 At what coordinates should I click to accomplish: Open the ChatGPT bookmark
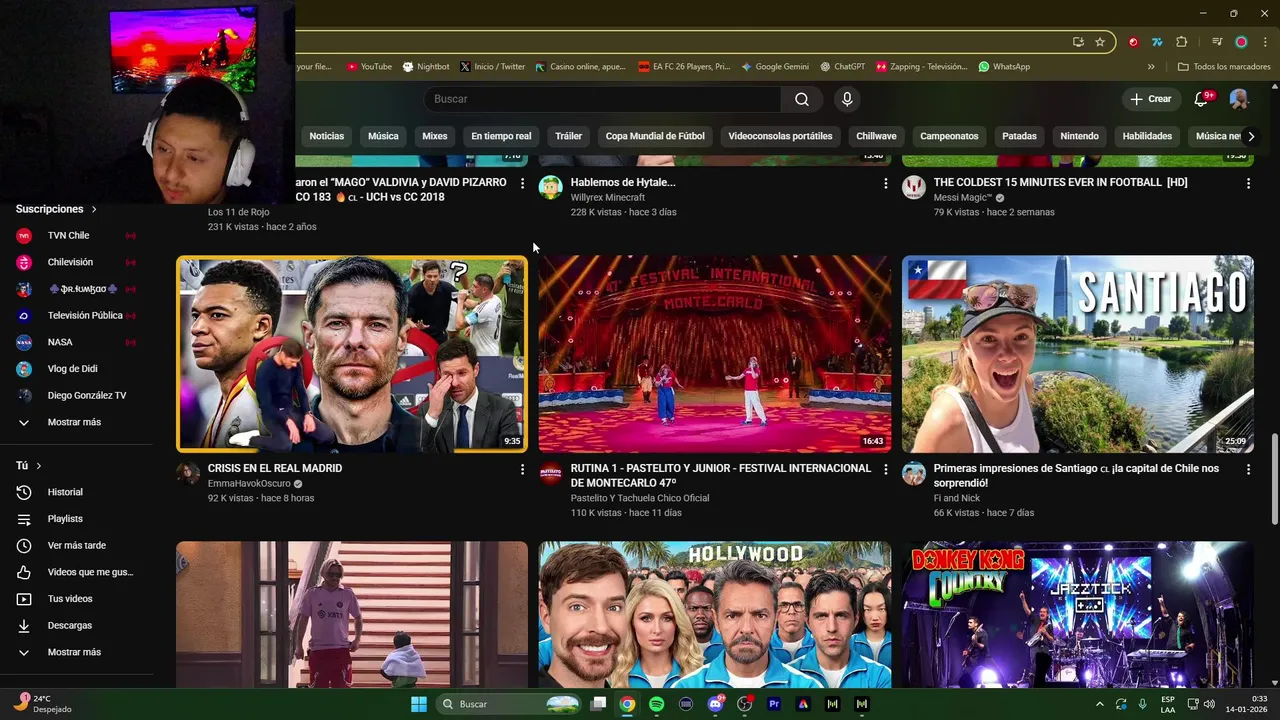tap(843, 67)
